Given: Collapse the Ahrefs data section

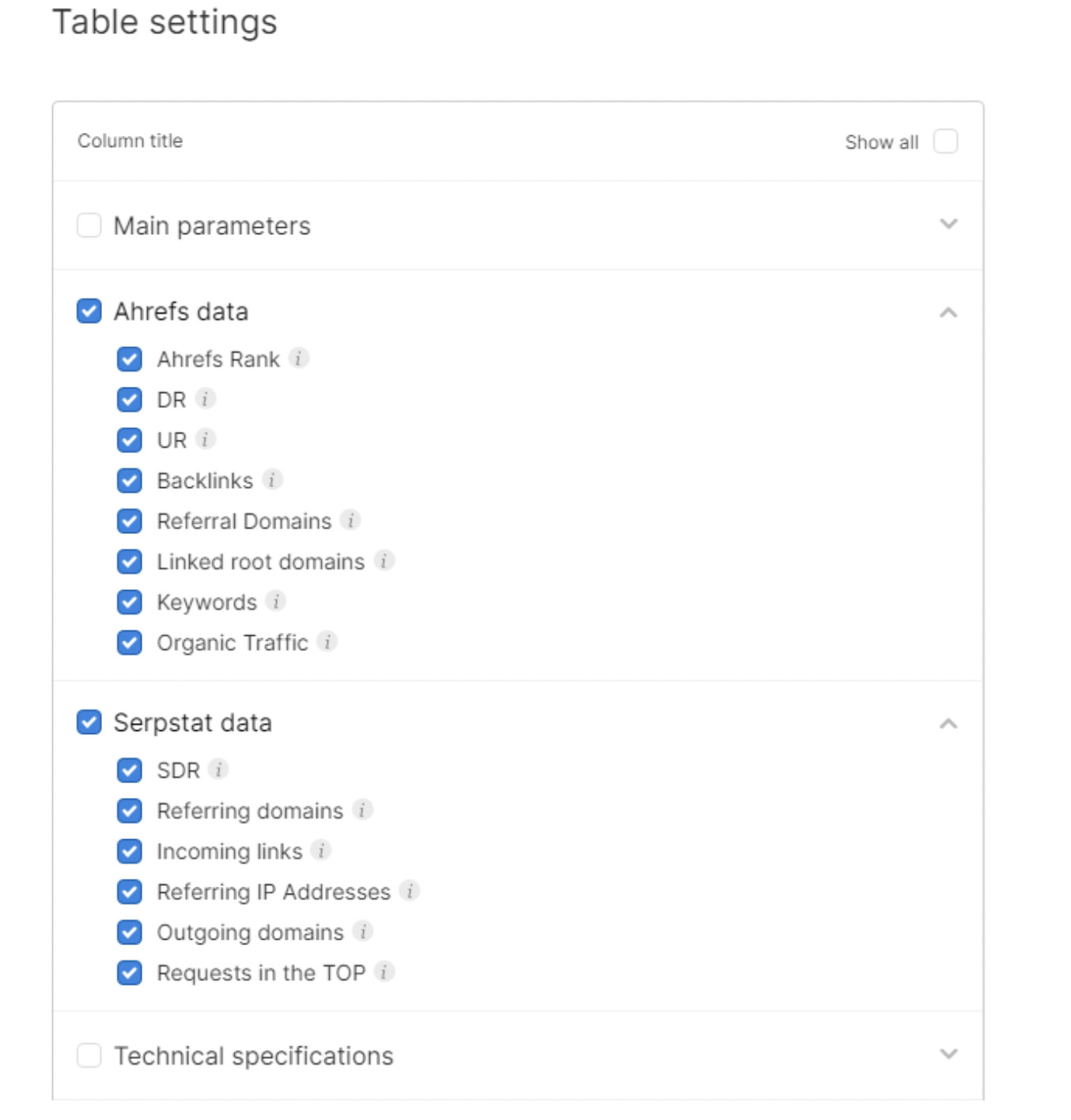Looking at the screenshot, I should click(948, 313).
